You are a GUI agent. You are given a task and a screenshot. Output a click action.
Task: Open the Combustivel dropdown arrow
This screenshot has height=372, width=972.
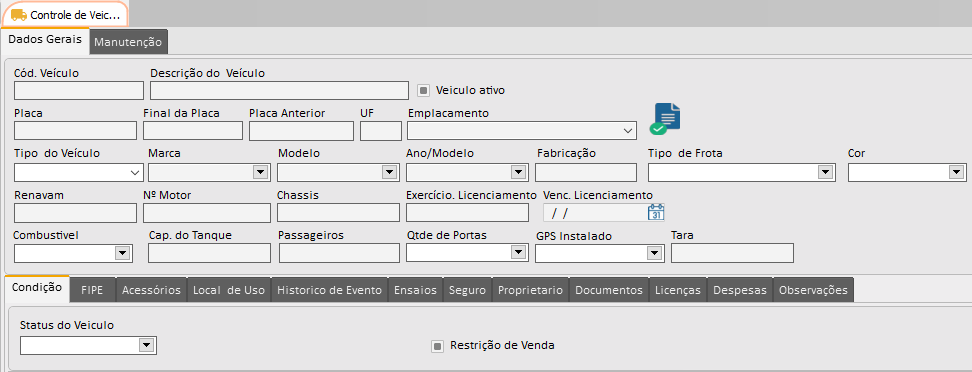point(122,253)
